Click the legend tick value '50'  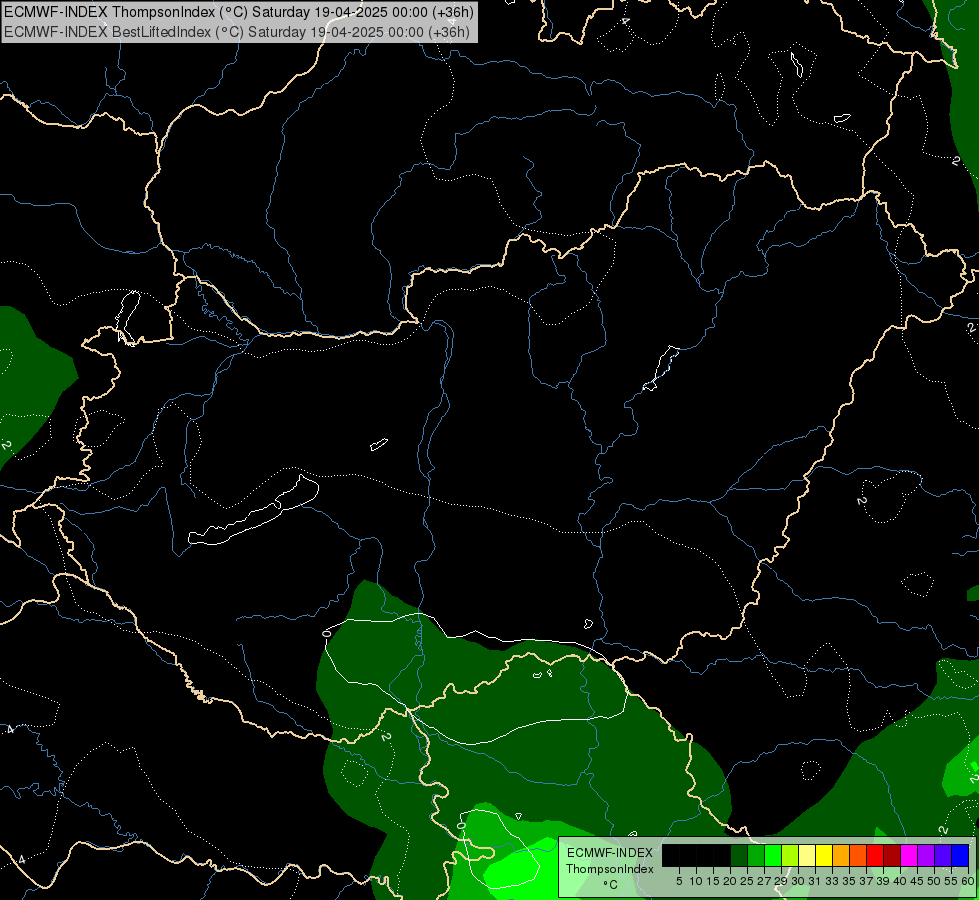pyautogui.click(x=933, y=881)
